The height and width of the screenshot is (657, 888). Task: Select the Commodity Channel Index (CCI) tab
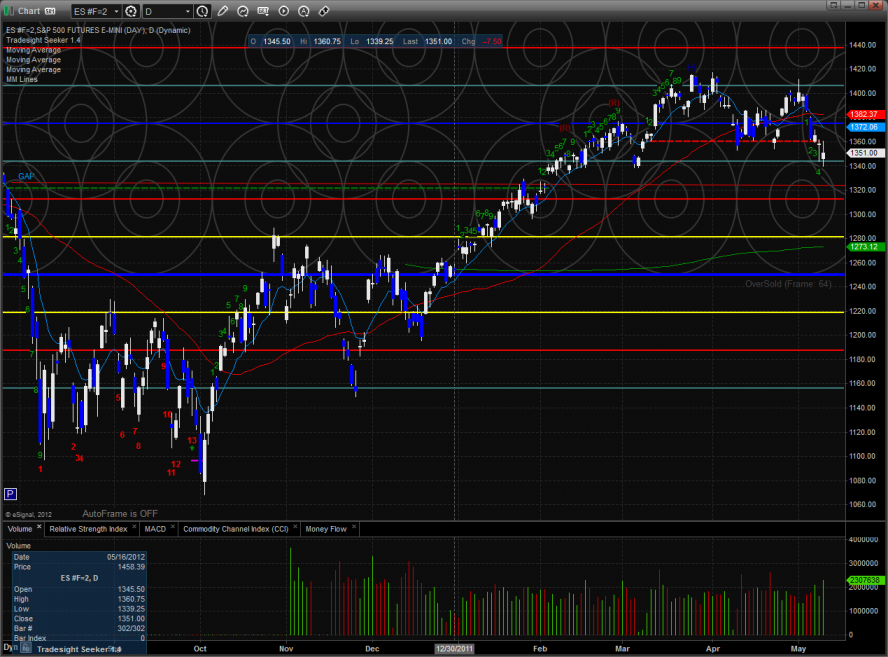[234, 528]
